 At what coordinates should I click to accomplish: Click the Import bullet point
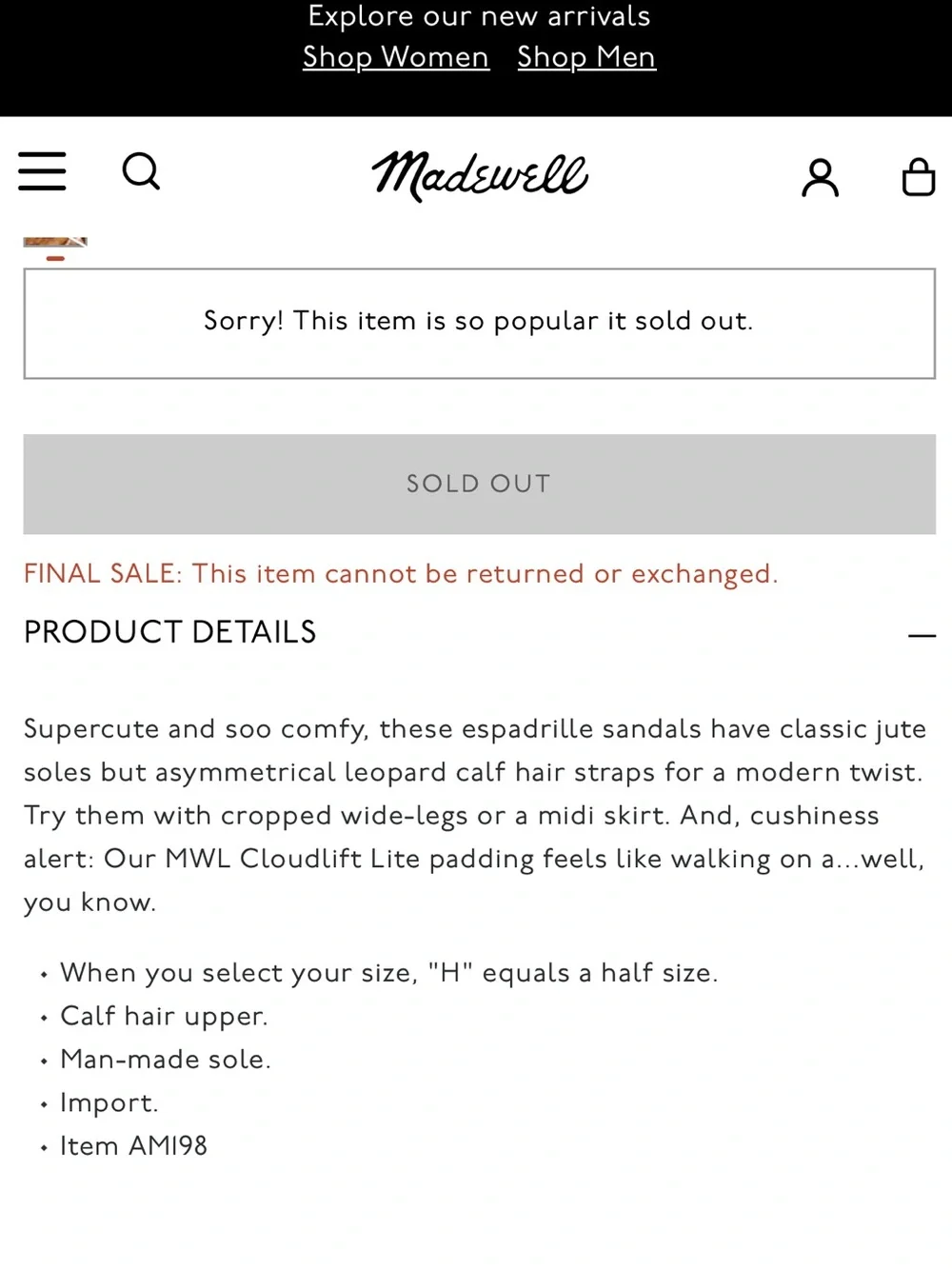point(109,1103)
